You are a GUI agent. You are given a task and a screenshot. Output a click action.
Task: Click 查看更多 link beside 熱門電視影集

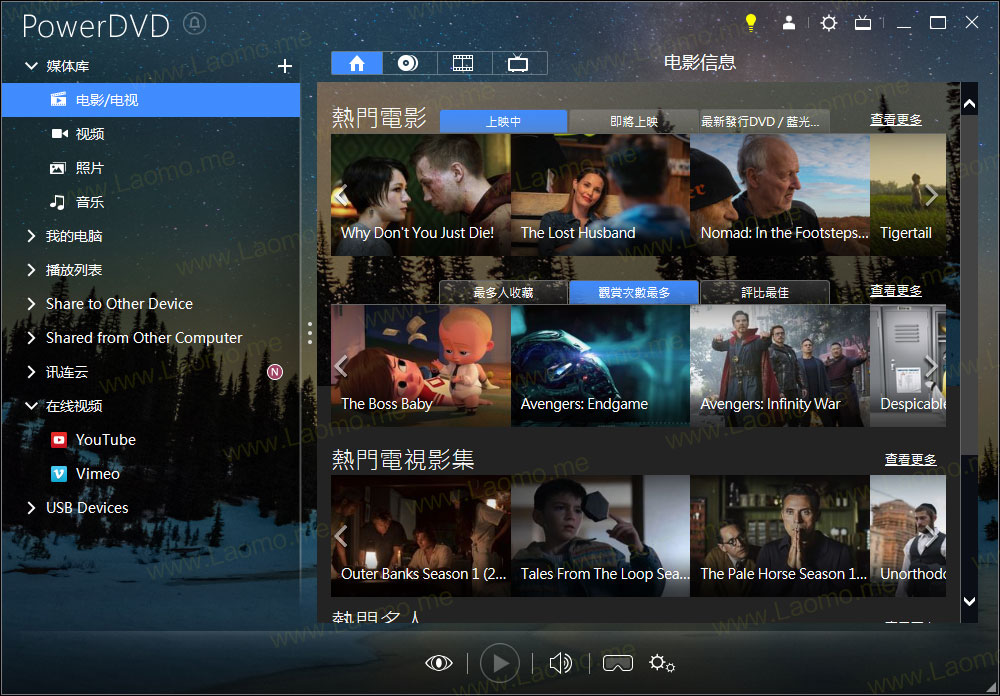click(911, 459)
